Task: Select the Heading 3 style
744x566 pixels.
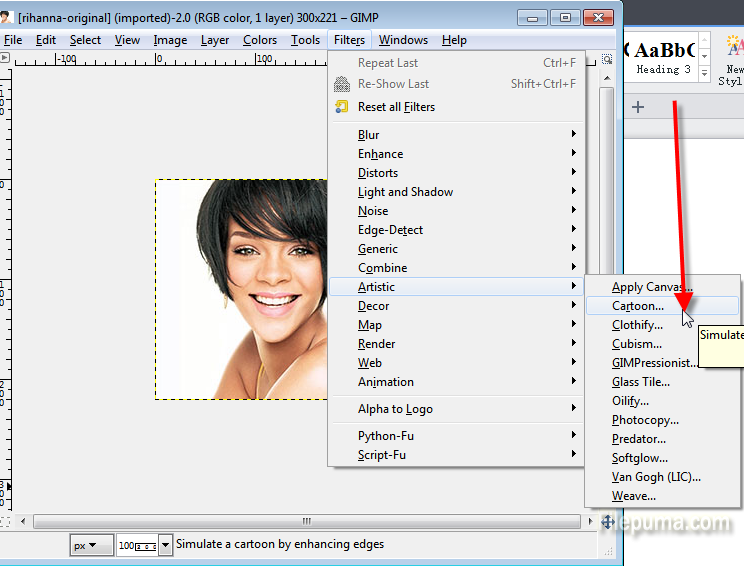Action: tap(663, 58)
